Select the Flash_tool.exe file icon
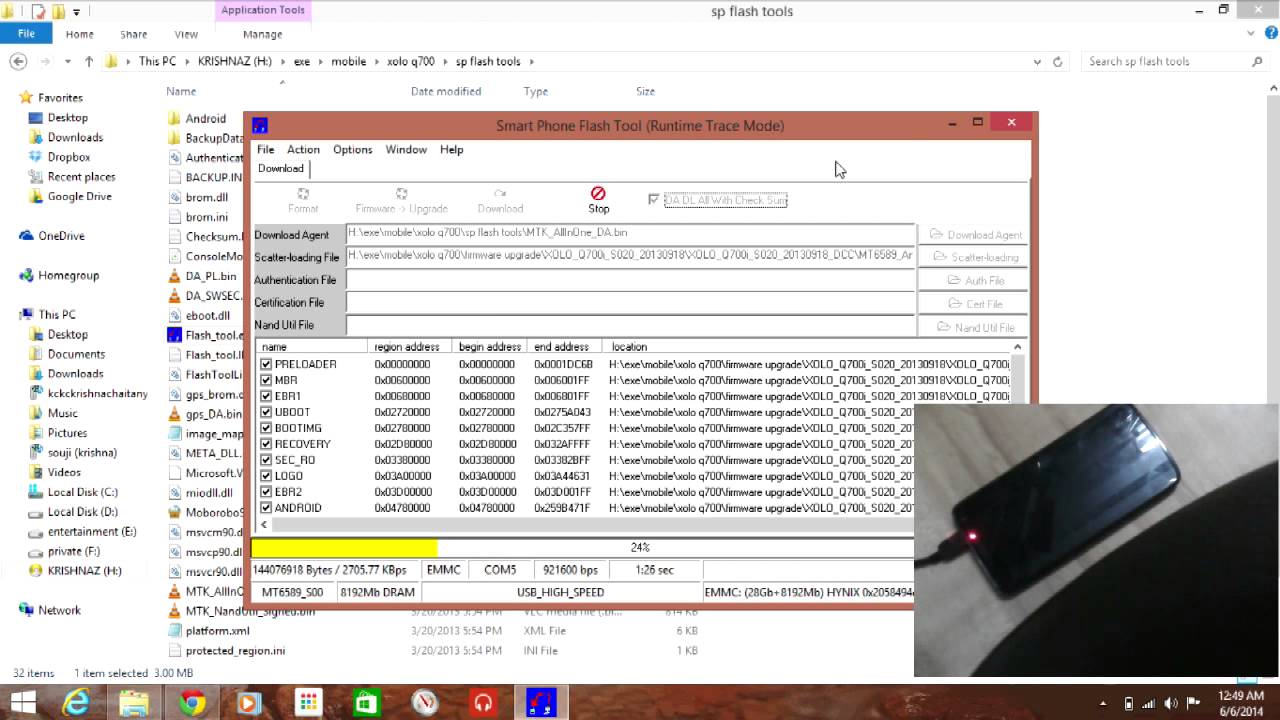1280x720 pixels. click(174, 335)
